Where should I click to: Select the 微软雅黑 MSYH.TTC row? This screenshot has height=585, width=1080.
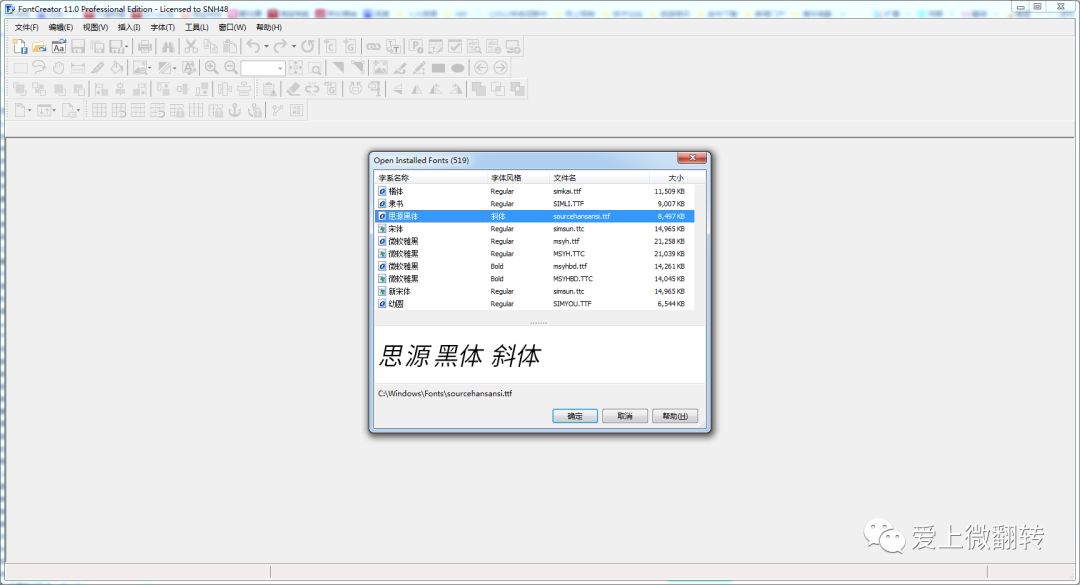click(534, 254)
